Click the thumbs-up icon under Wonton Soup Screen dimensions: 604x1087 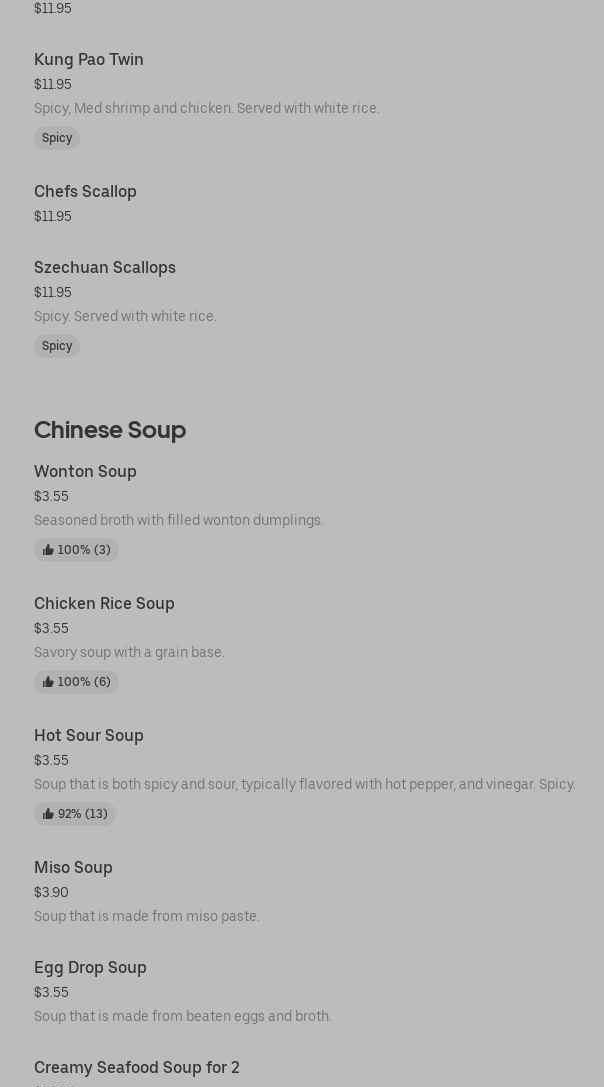click(x=48, y=550)
